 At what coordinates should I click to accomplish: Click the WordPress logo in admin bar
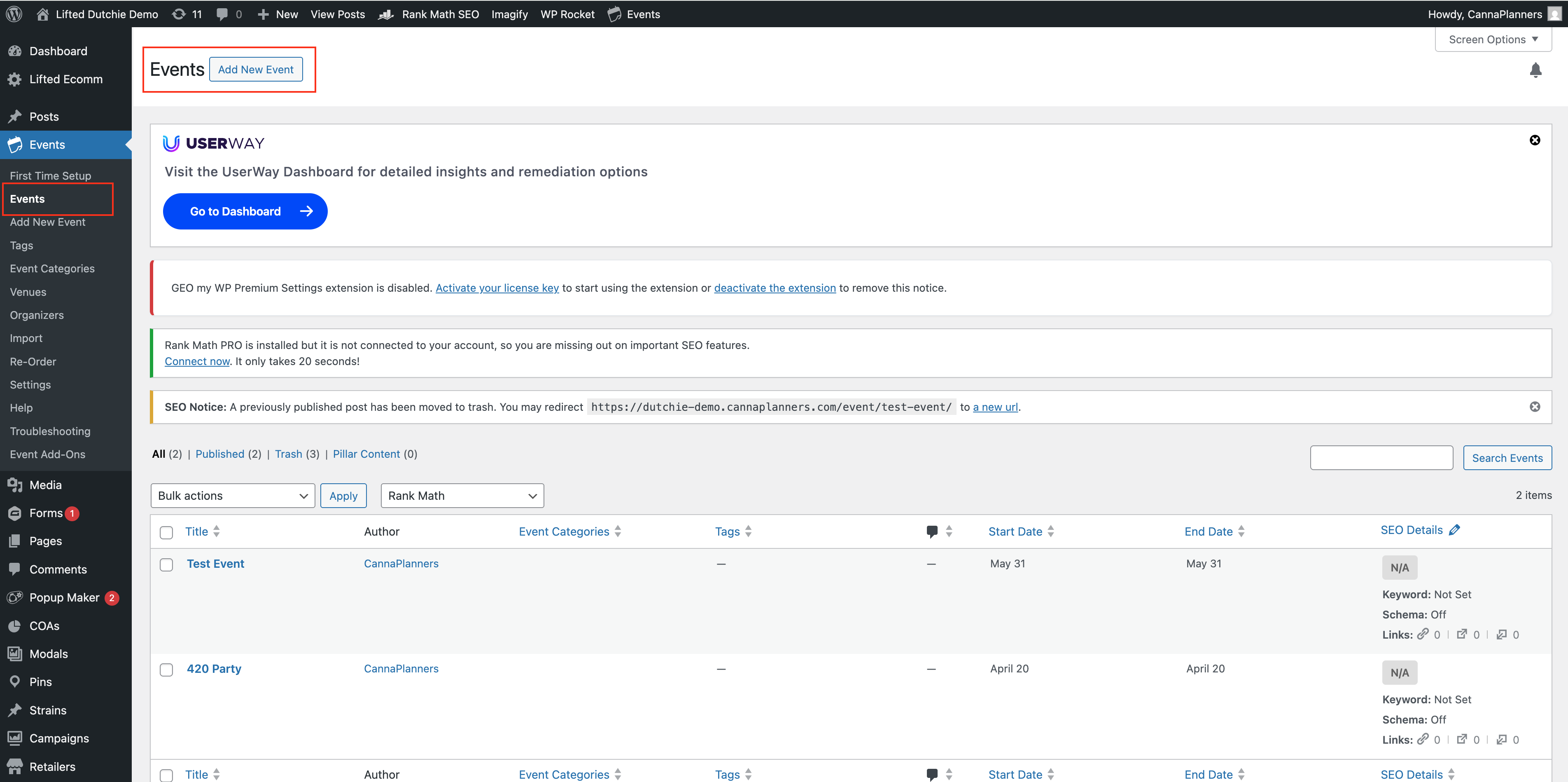point(14,14)
